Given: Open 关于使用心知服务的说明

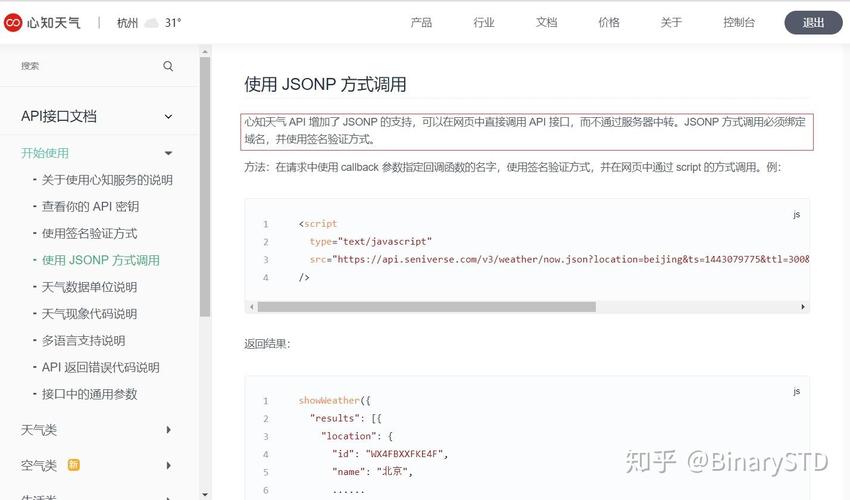Looking at the screenshot, I should 107,180.
